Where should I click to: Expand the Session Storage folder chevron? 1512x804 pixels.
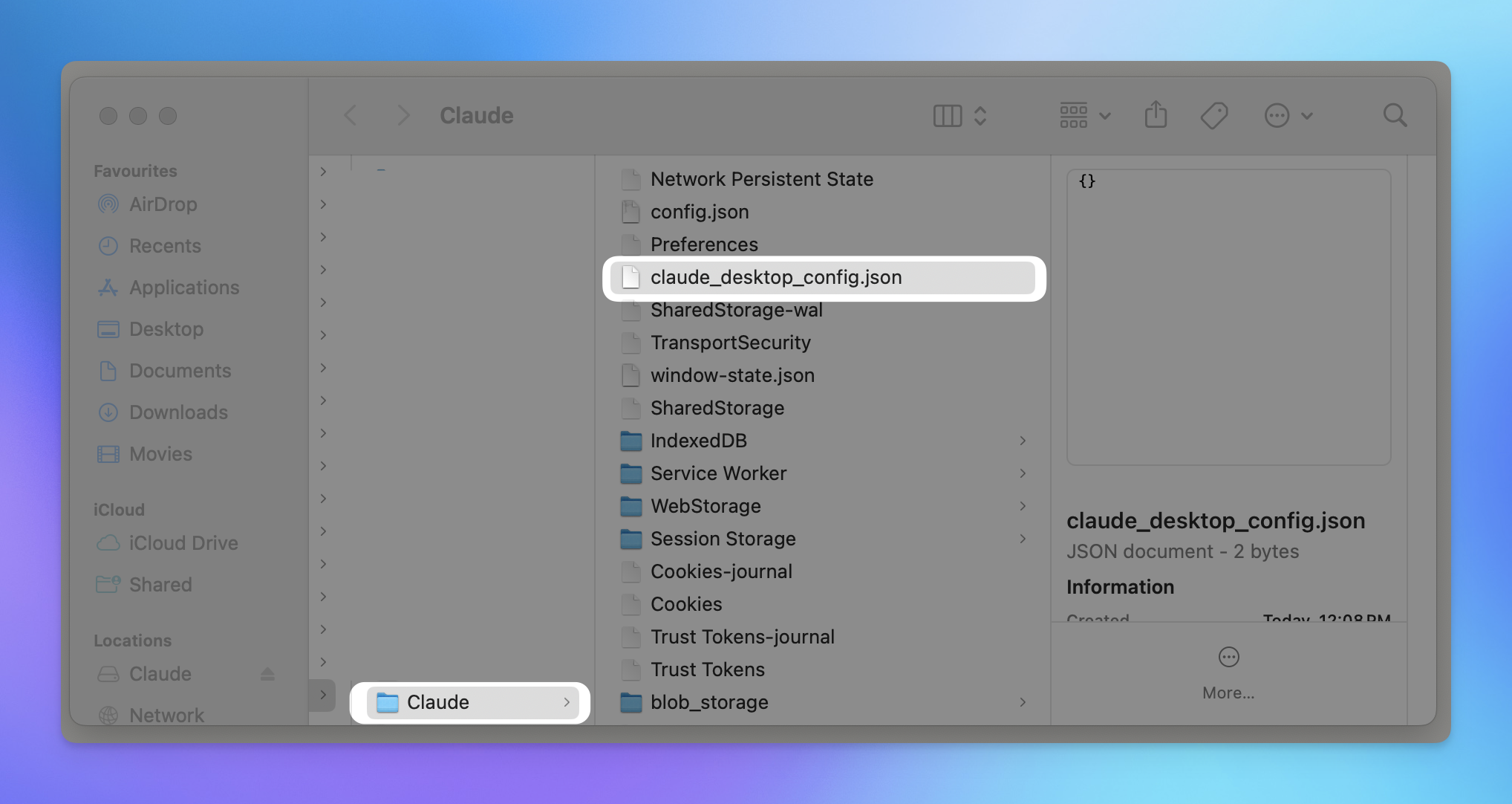(x=1023, y=539)
